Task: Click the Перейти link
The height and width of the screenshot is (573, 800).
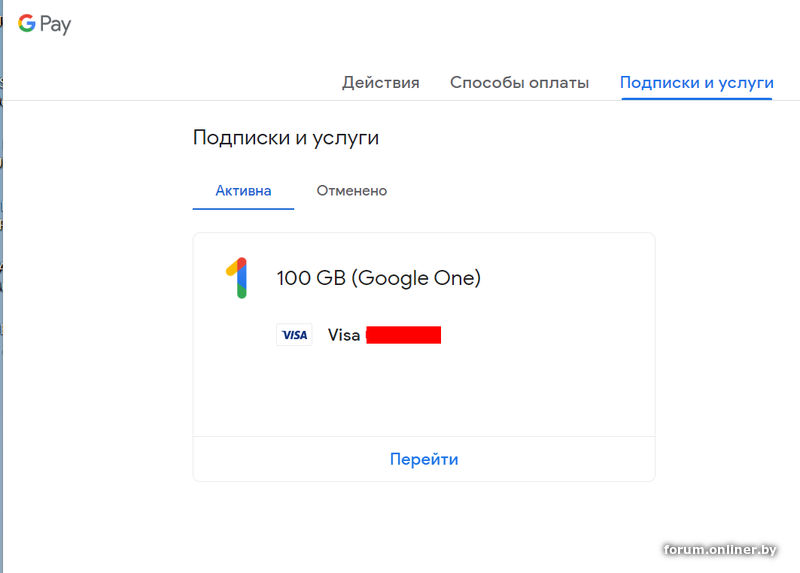Action: pyautogui.click(x=424, y=459)
